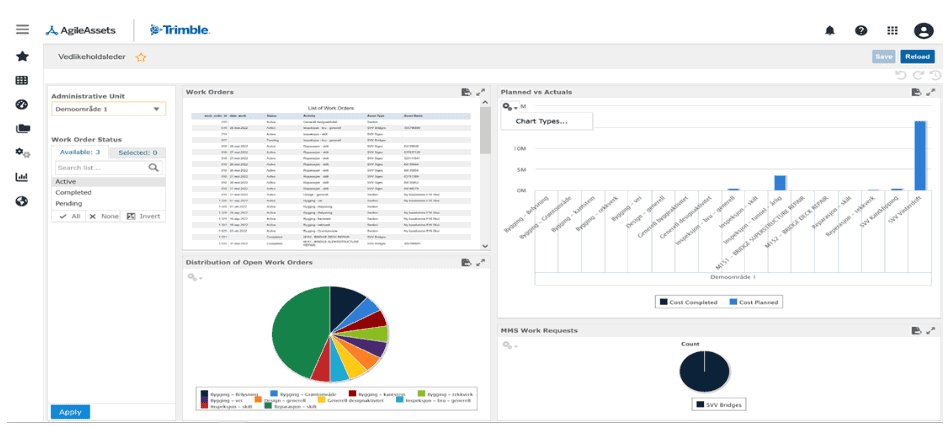Open the settings gears sidebar icon
The width and height of the screenshot is (952, 427).
coord(22,153)
